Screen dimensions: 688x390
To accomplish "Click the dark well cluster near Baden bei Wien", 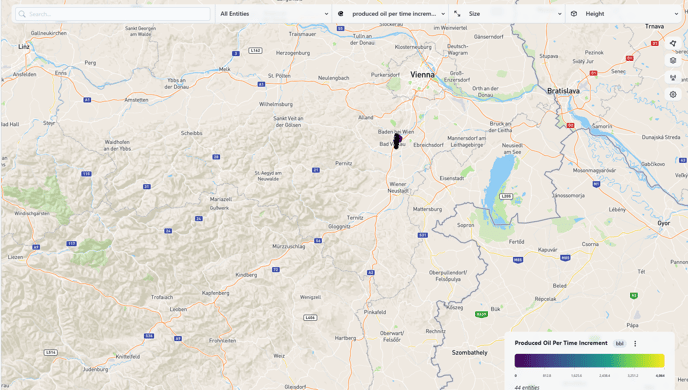I will 397,141.
